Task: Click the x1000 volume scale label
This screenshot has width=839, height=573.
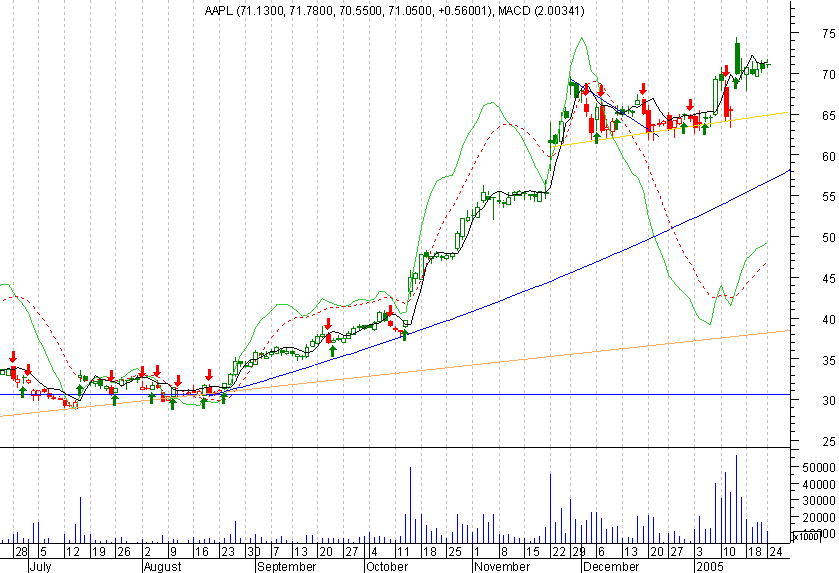Action: [x=806, y=536]
